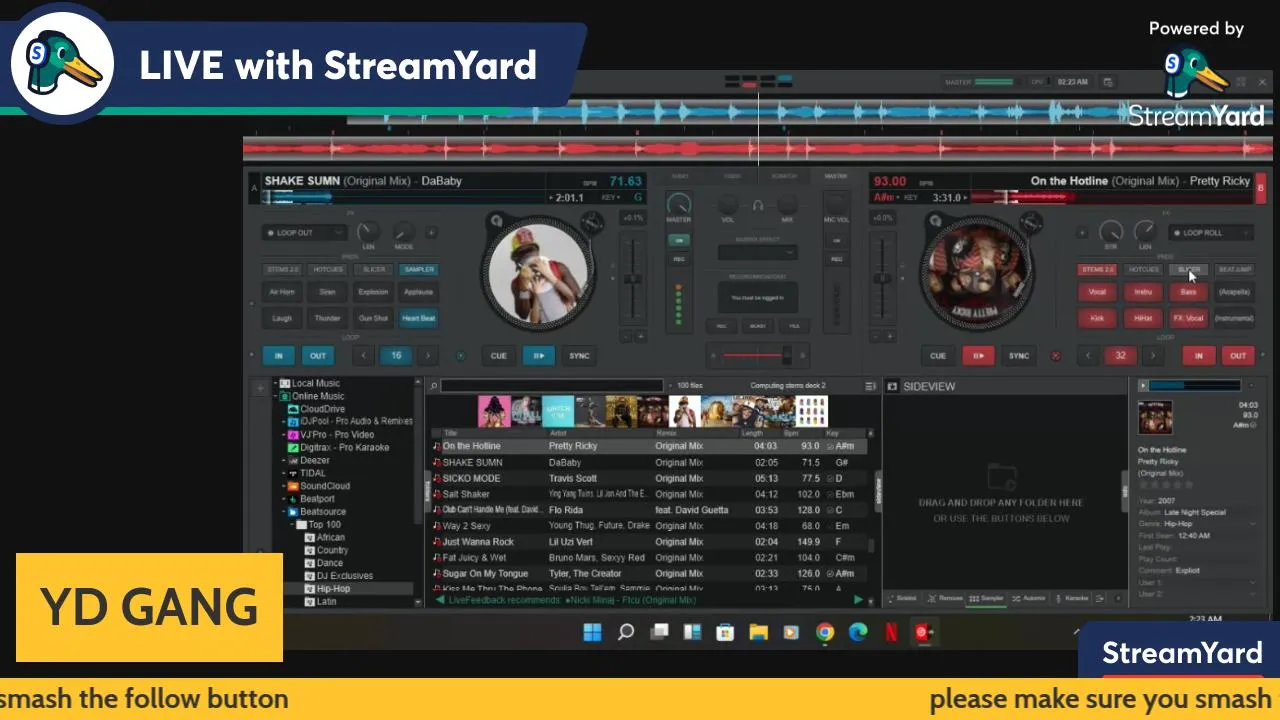Screen dimensions: 1280x720
Task: Open the LOOP OUT effect dropdown on deck A
Action: (304, 232)
